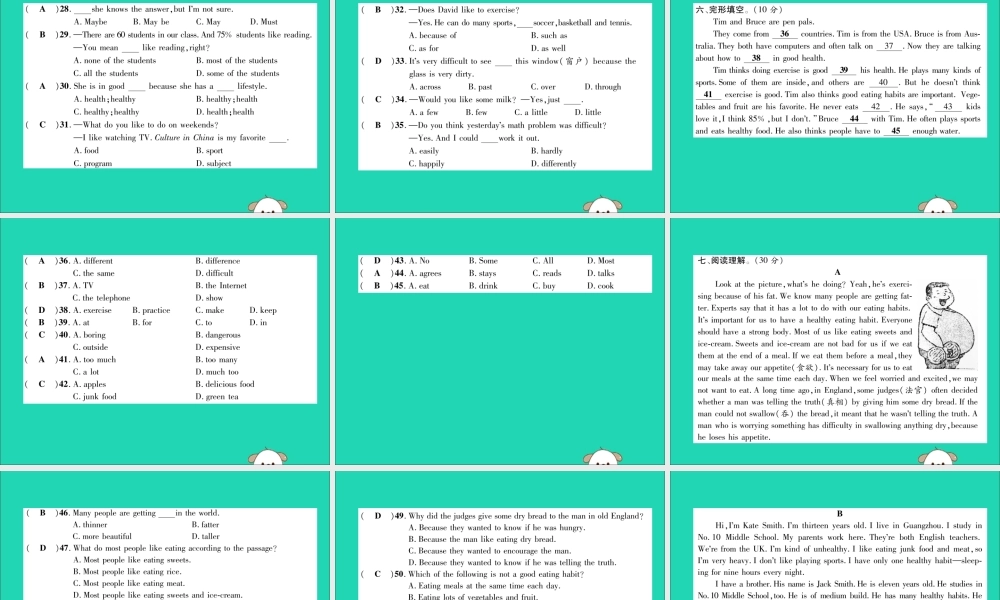Open the slide with answer options 36 to 42
Screen dimensions: 1000x600
point(165,341)
